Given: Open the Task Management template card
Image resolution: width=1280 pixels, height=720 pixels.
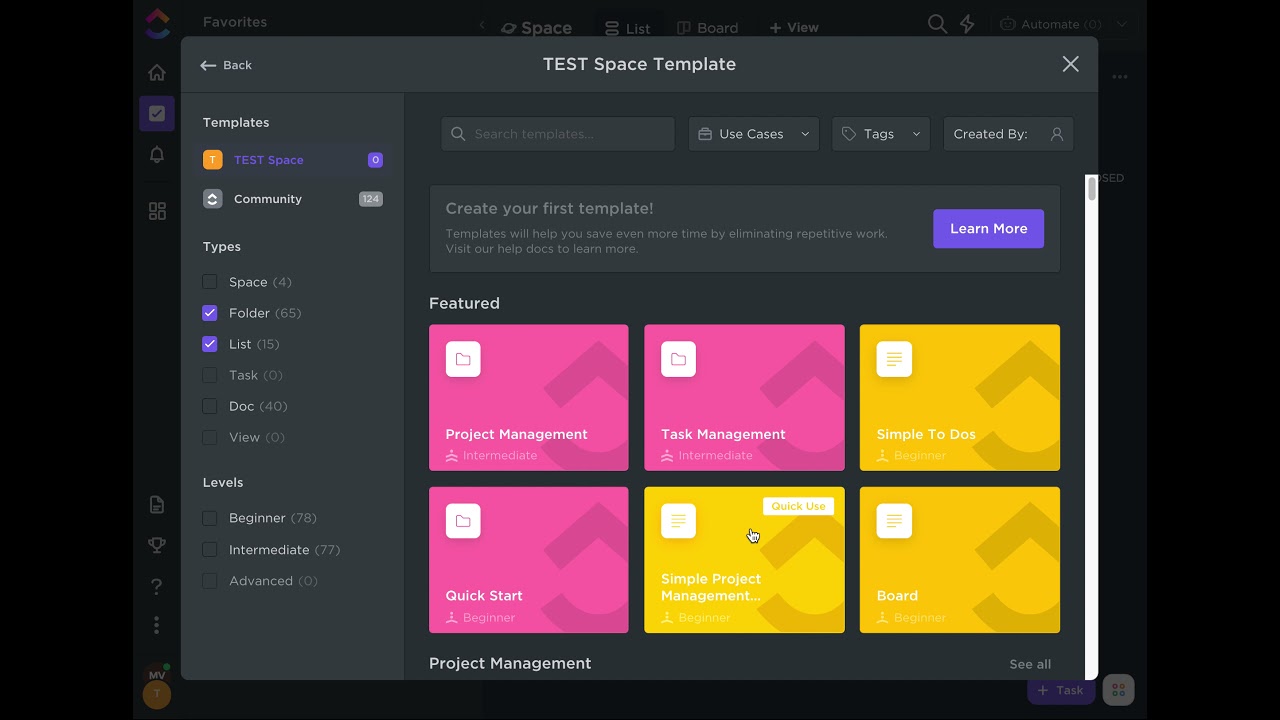Looking at the screenshot, I should tap(744, 397).
